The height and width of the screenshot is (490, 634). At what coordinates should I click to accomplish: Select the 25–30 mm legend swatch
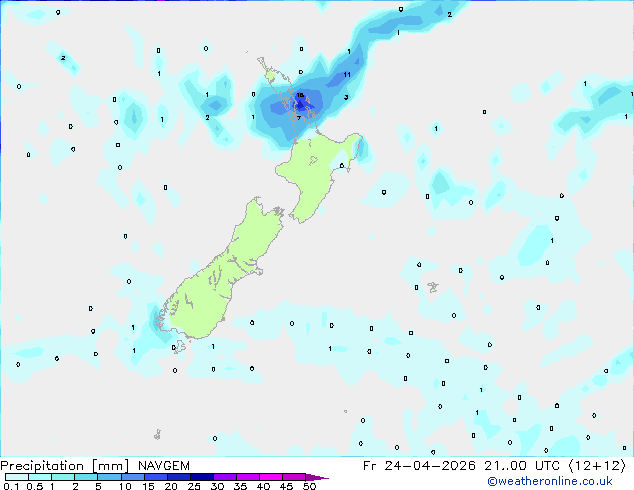[202, 477]
